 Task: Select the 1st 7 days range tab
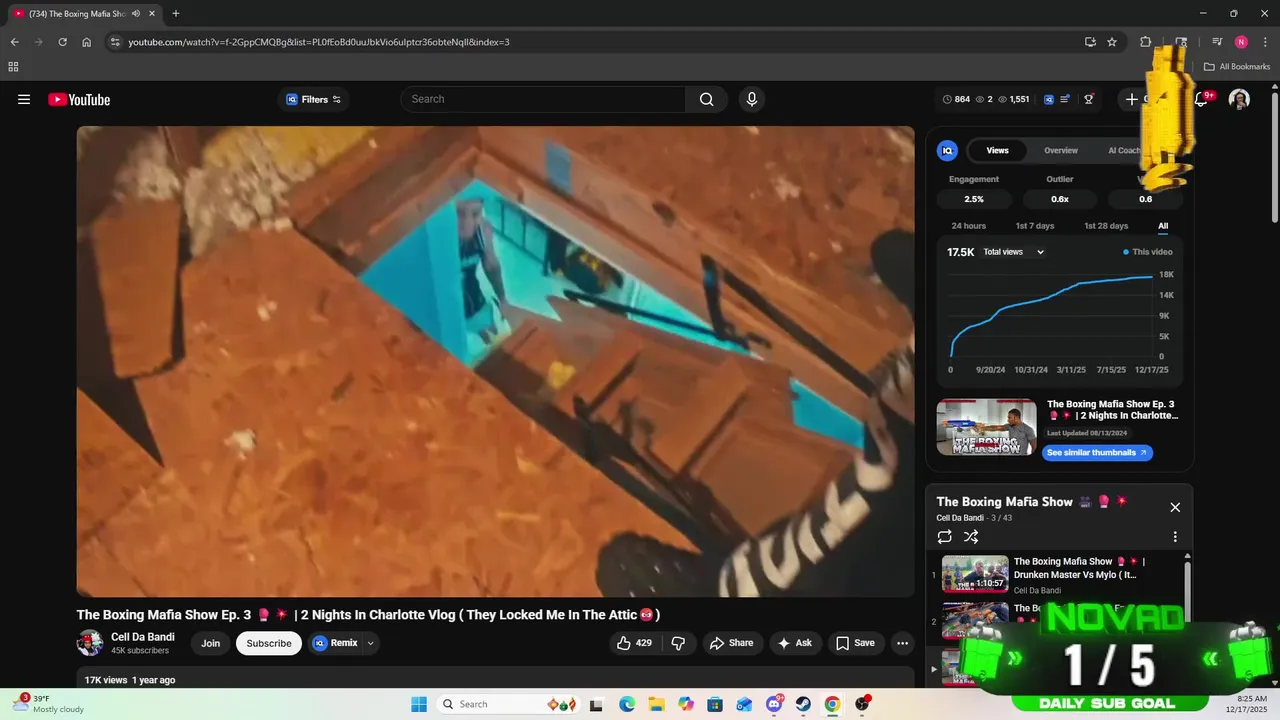click(x=1035, y=226)
